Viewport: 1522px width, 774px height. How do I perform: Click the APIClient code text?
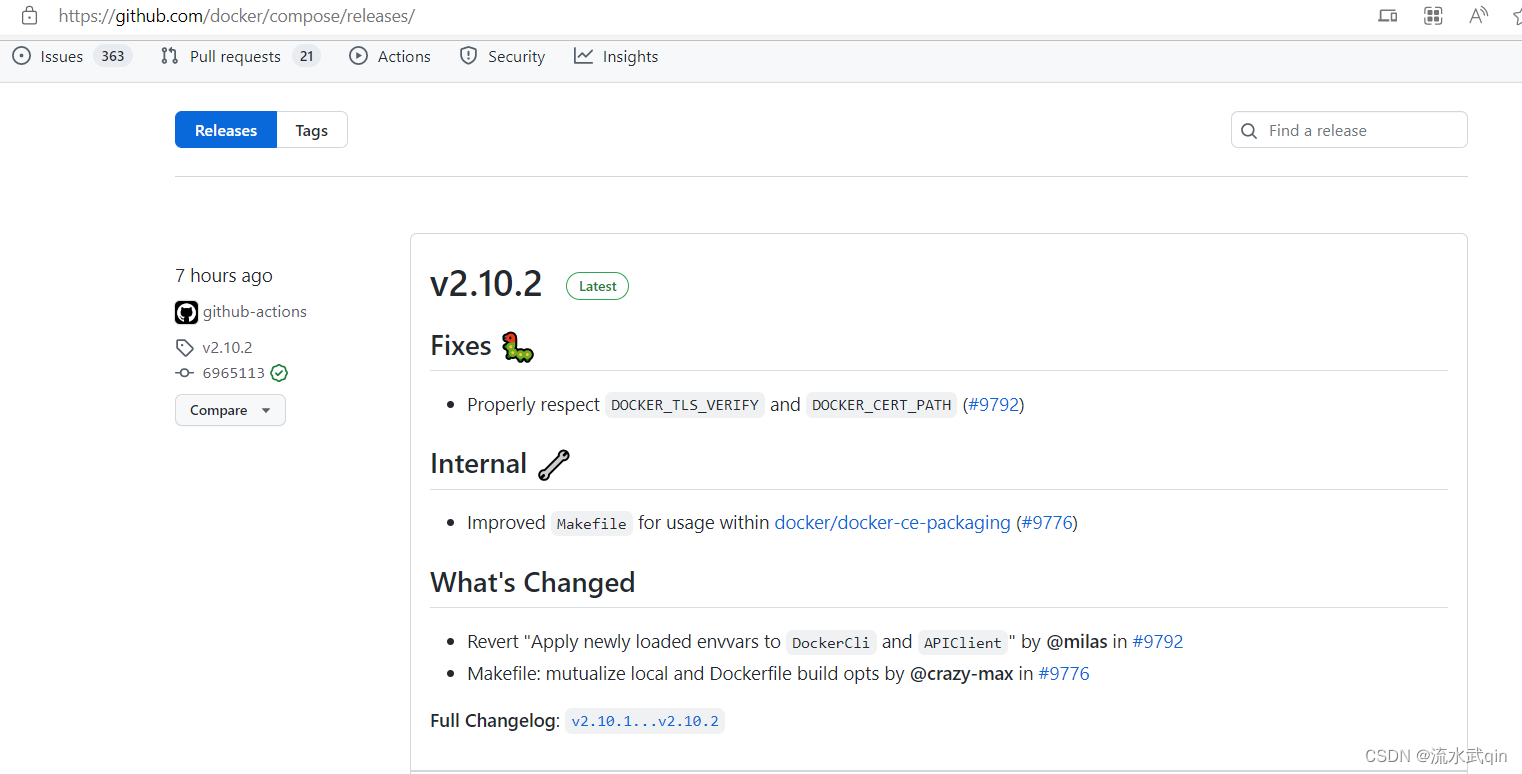962,642
